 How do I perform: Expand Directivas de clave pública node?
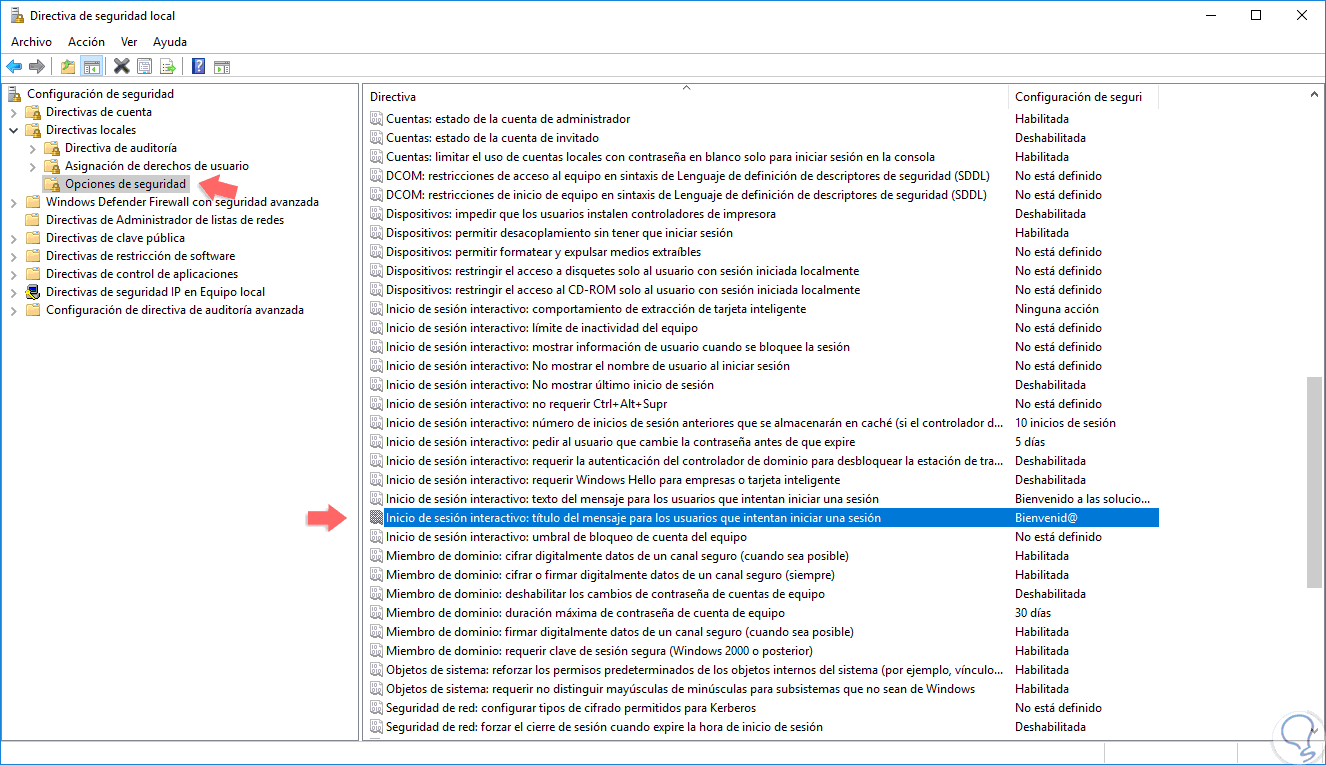13,238
